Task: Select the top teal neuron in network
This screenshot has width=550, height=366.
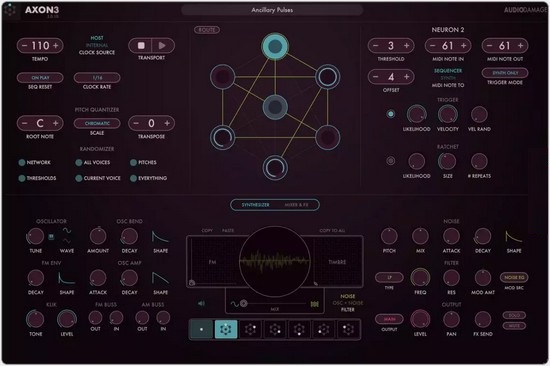Action: (275, 46)
